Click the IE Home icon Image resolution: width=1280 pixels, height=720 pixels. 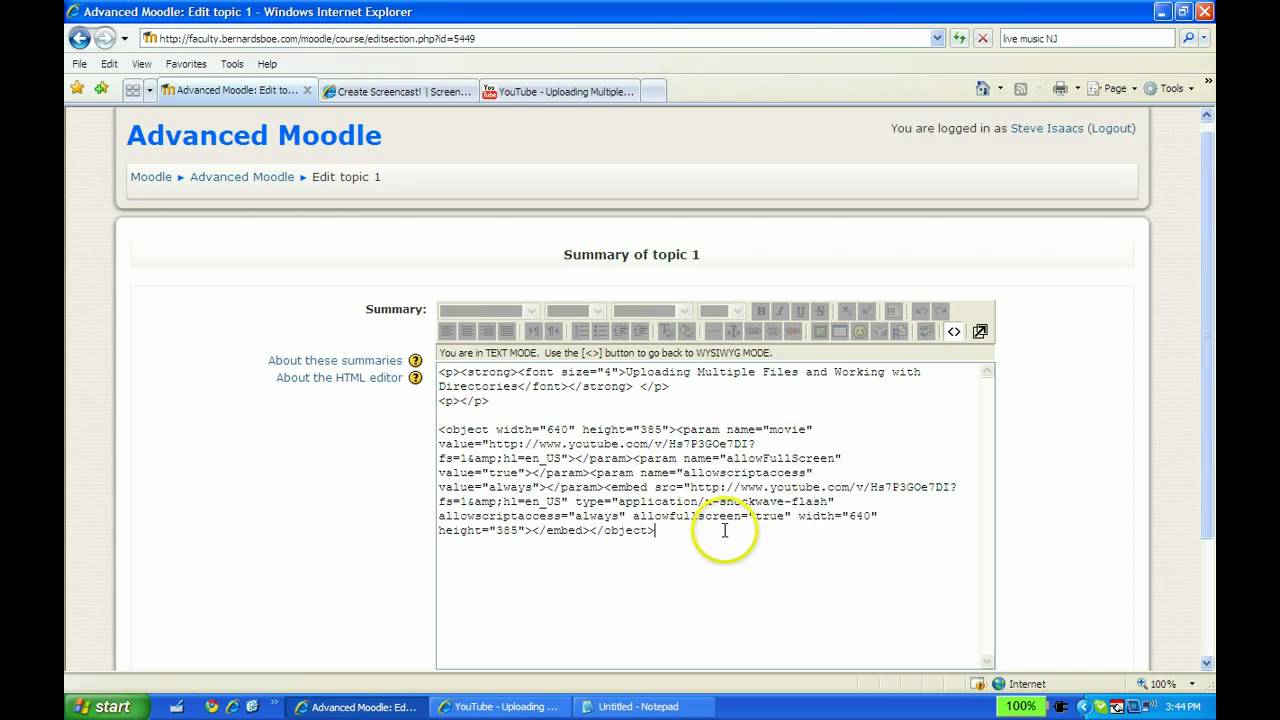coord(983,88)
